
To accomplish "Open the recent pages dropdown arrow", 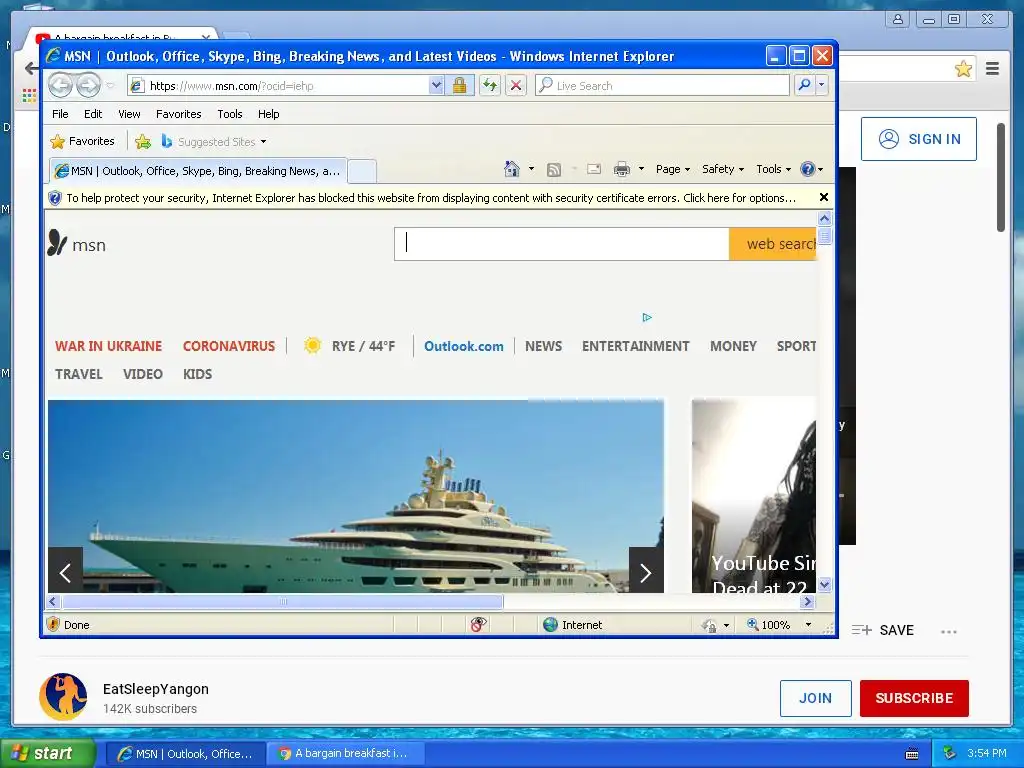I will coord(110,86).
